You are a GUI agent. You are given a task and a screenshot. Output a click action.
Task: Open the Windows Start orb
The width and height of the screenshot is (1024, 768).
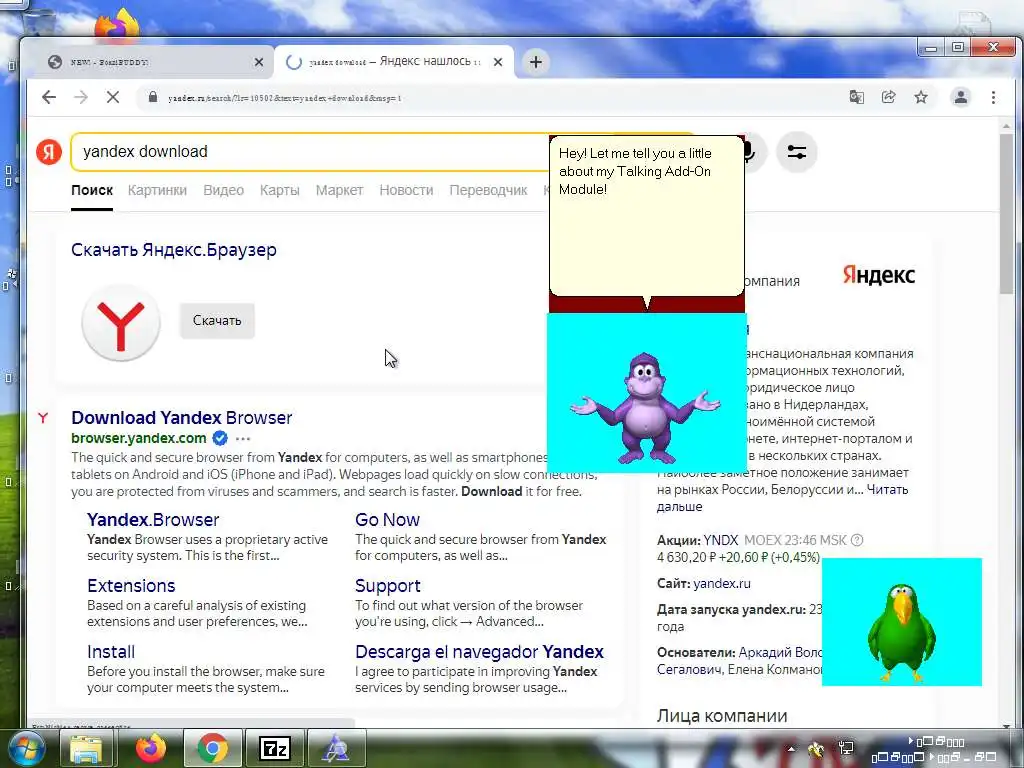[x=25, y=748]
